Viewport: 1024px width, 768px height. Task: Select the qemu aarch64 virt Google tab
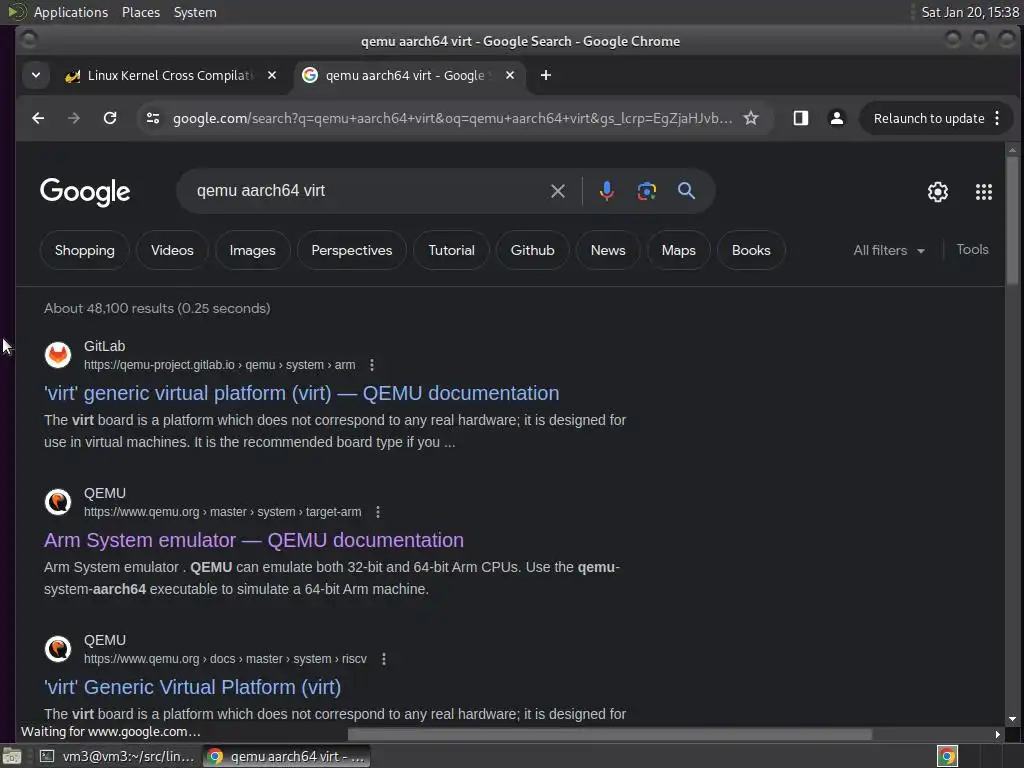tap(409, 76)
